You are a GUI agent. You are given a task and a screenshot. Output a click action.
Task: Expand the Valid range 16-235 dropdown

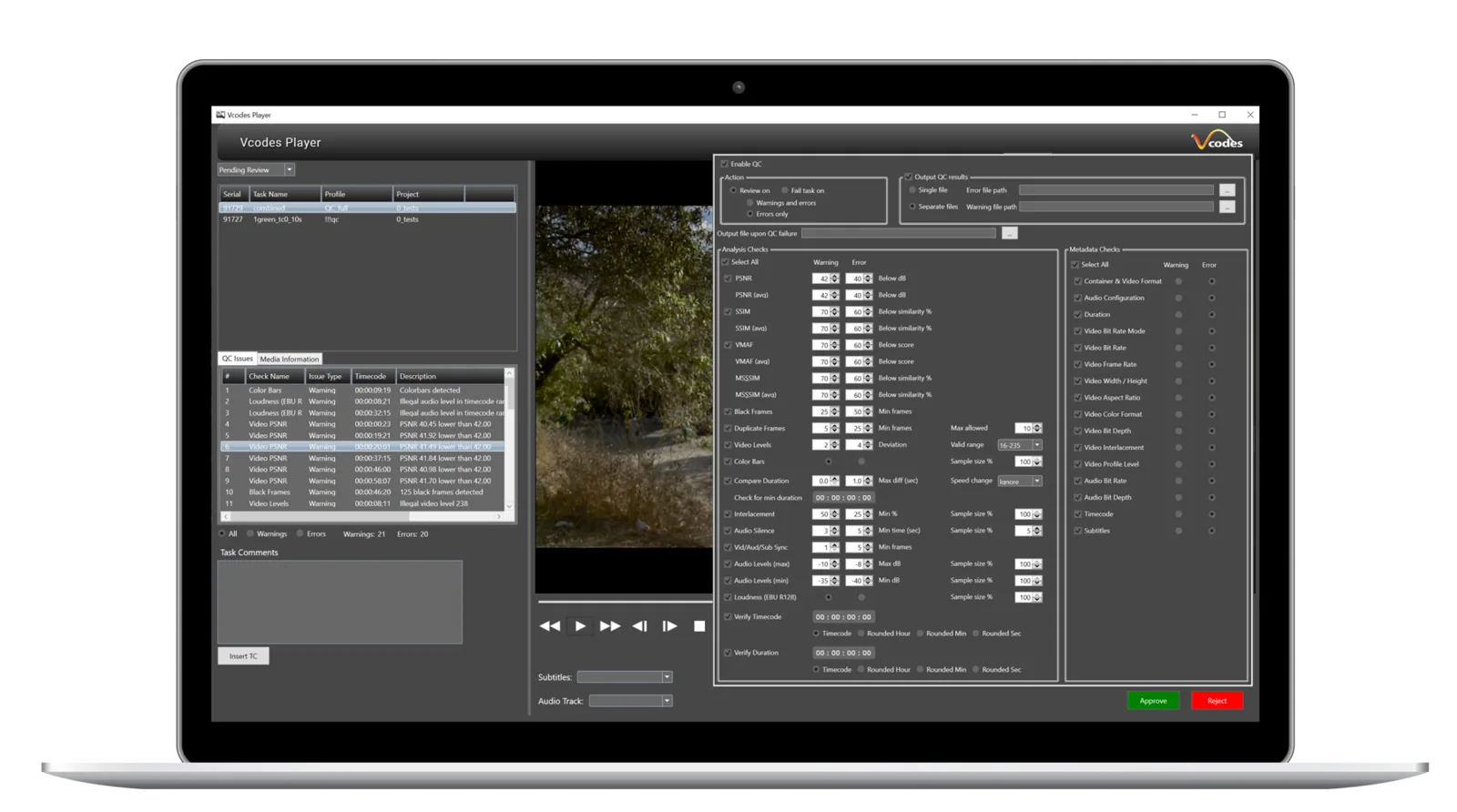(x=1037, y=445)
